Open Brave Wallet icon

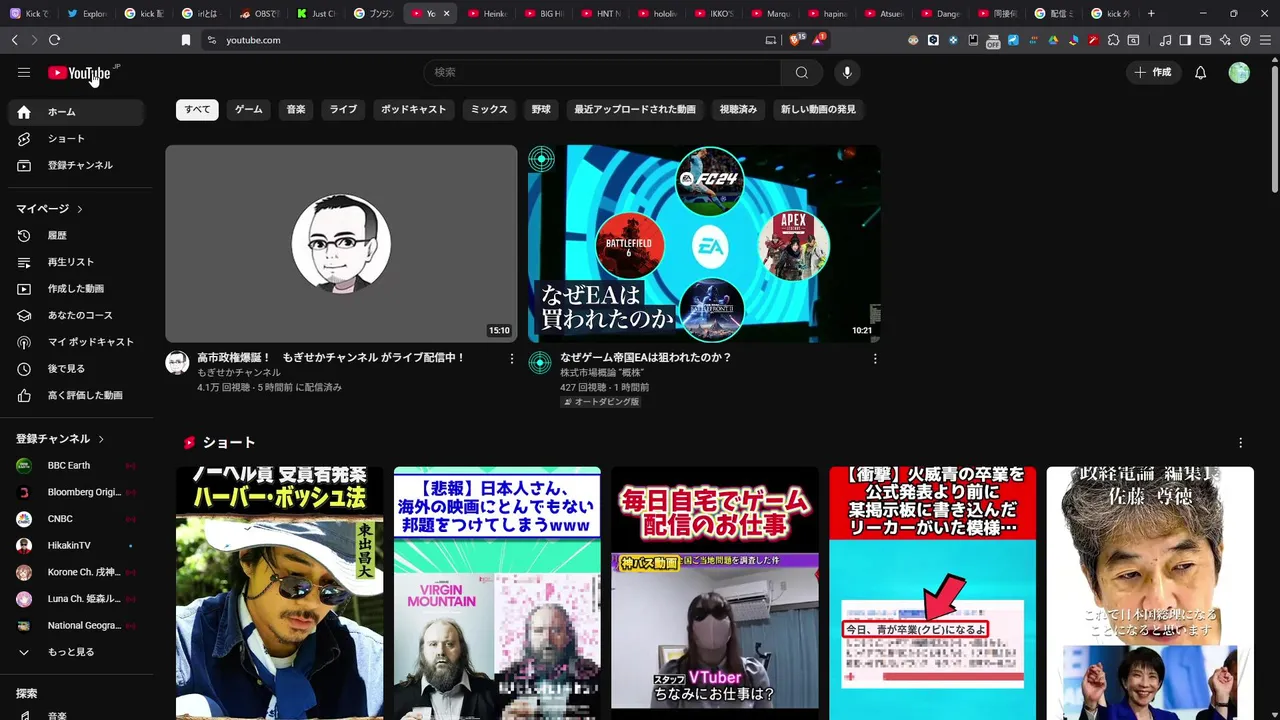click(x=1205, y=40)
